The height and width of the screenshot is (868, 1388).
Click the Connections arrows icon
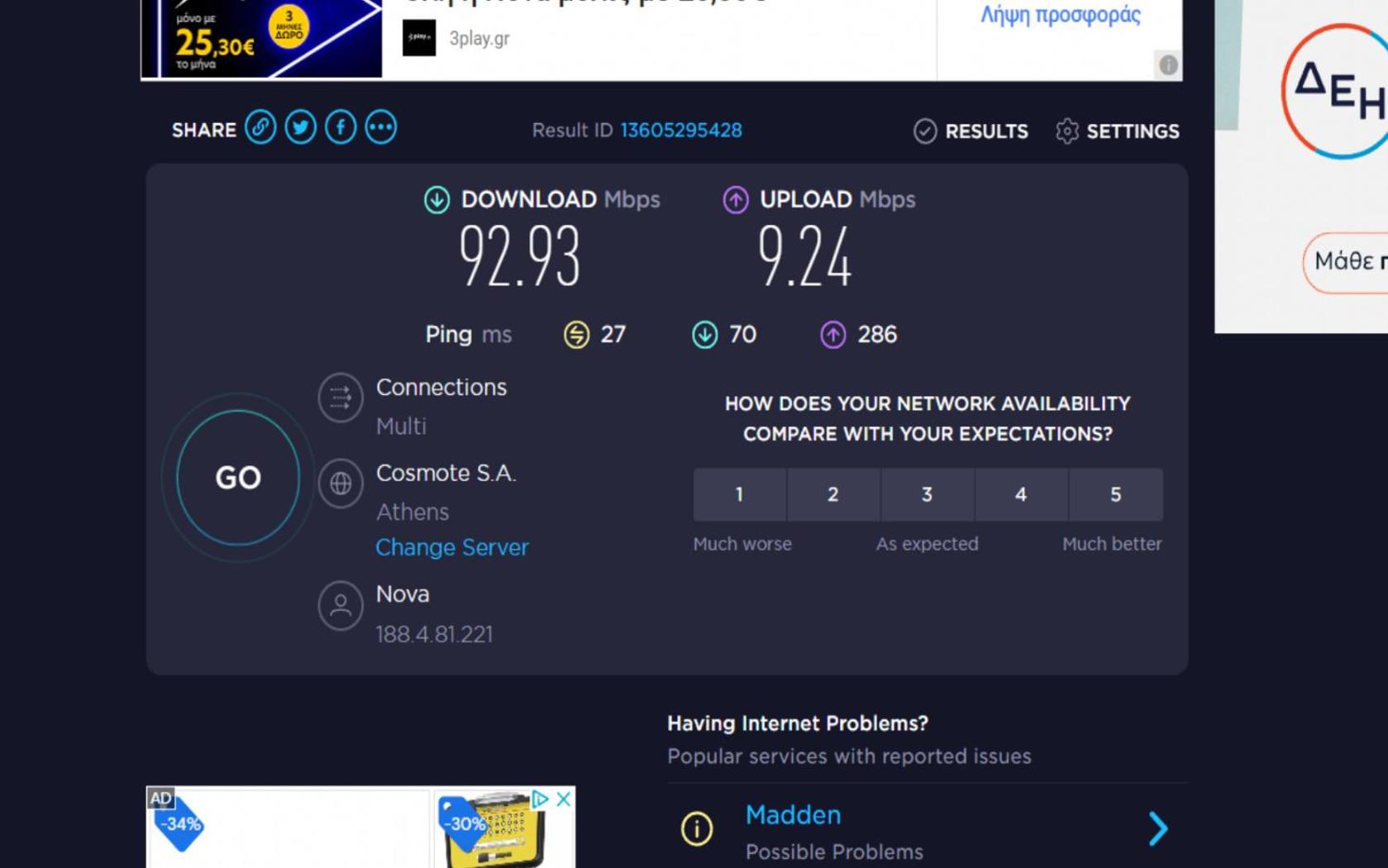[341, 398]
